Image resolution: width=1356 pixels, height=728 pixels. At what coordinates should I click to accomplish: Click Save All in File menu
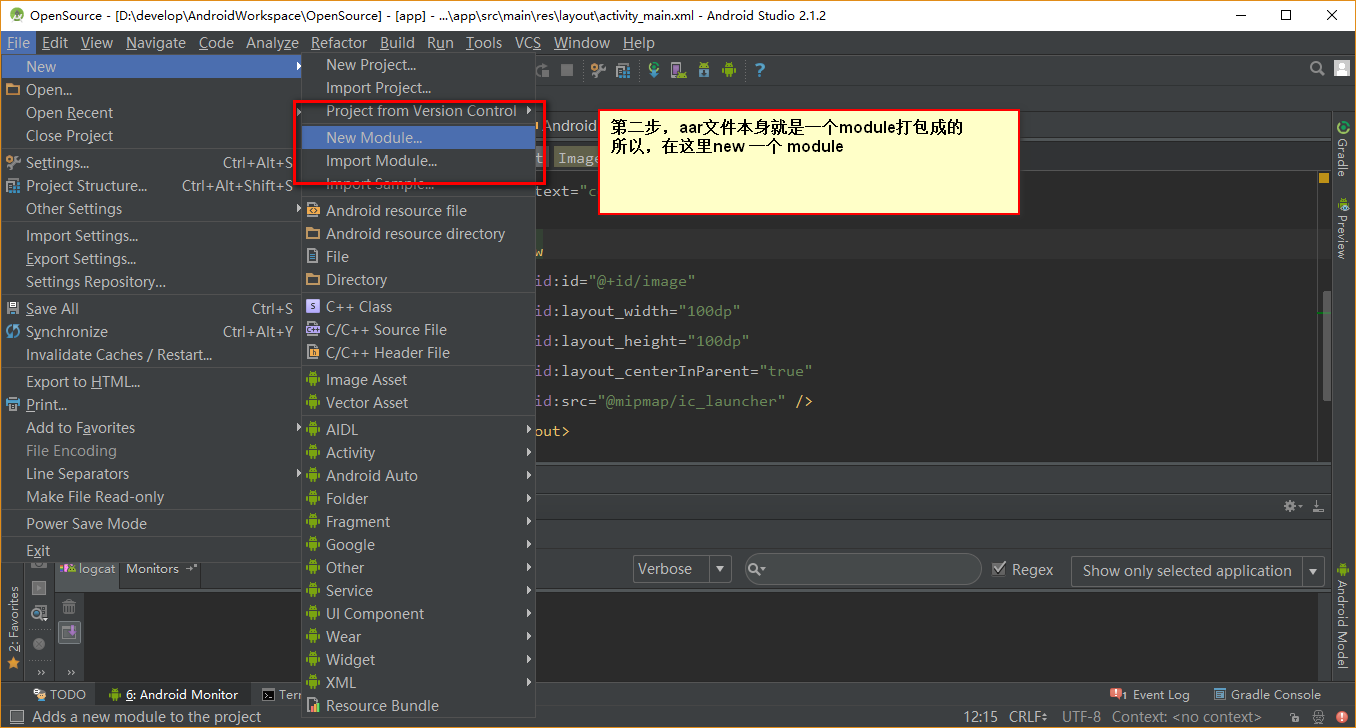click(x=150, y=309)
